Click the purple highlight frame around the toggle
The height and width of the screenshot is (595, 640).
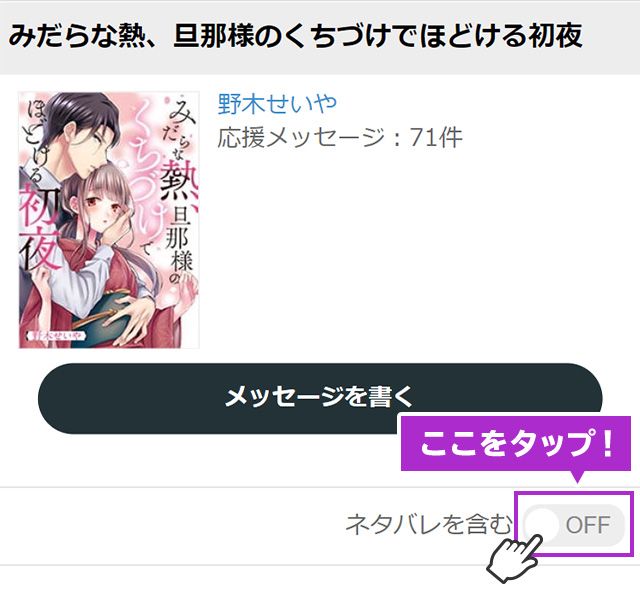(574, 524)
